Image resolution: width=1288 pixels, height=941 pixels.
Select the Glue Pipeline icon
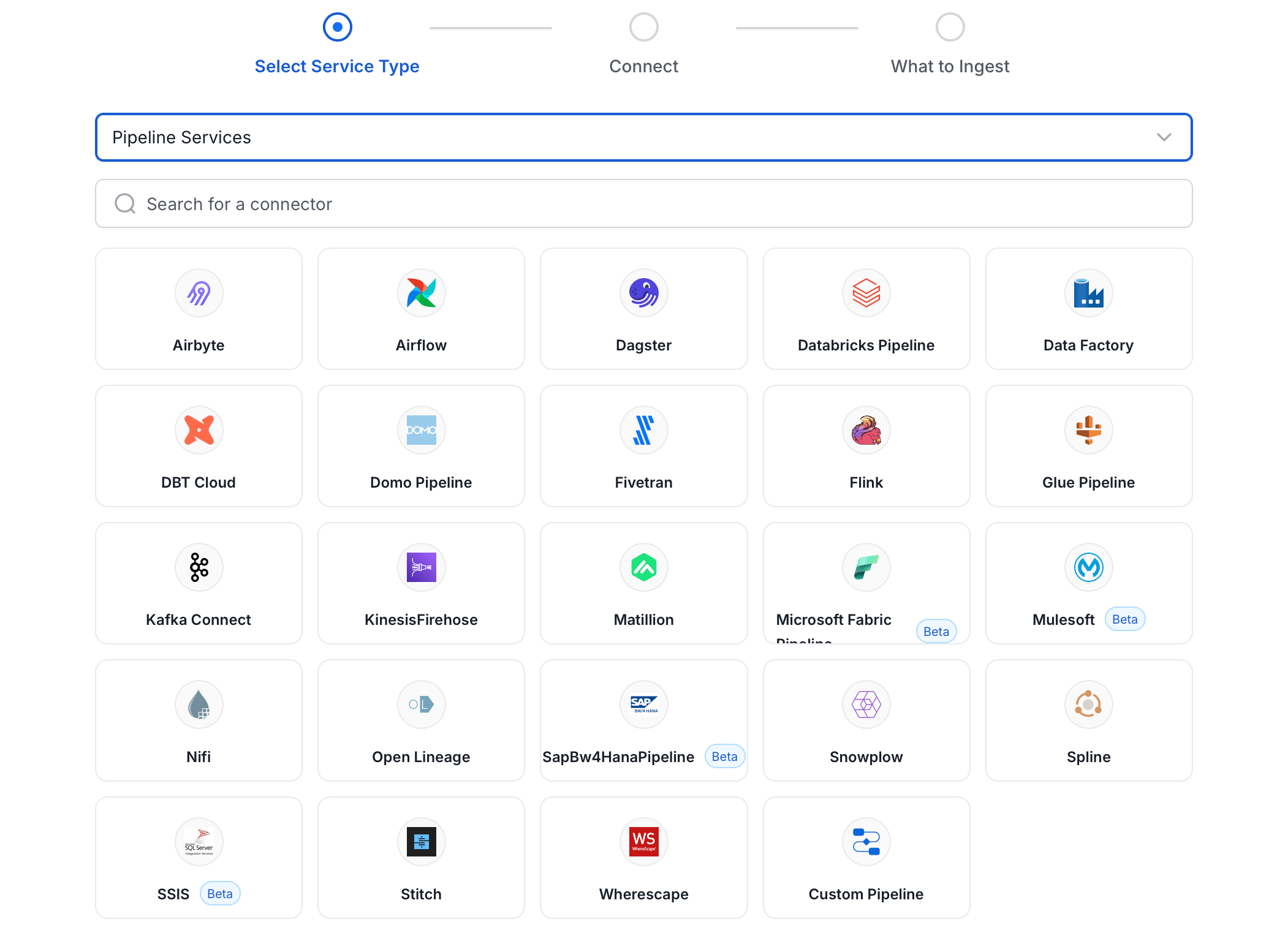click(1088, 430)
